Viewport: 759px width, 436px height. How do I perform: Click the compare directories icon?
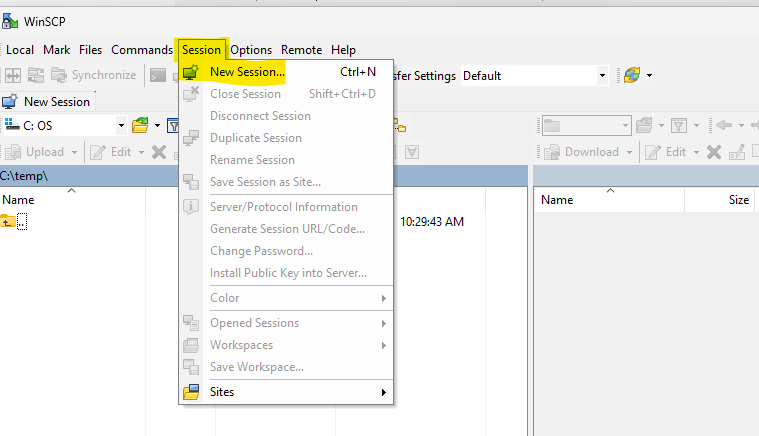tap(13, 75)
